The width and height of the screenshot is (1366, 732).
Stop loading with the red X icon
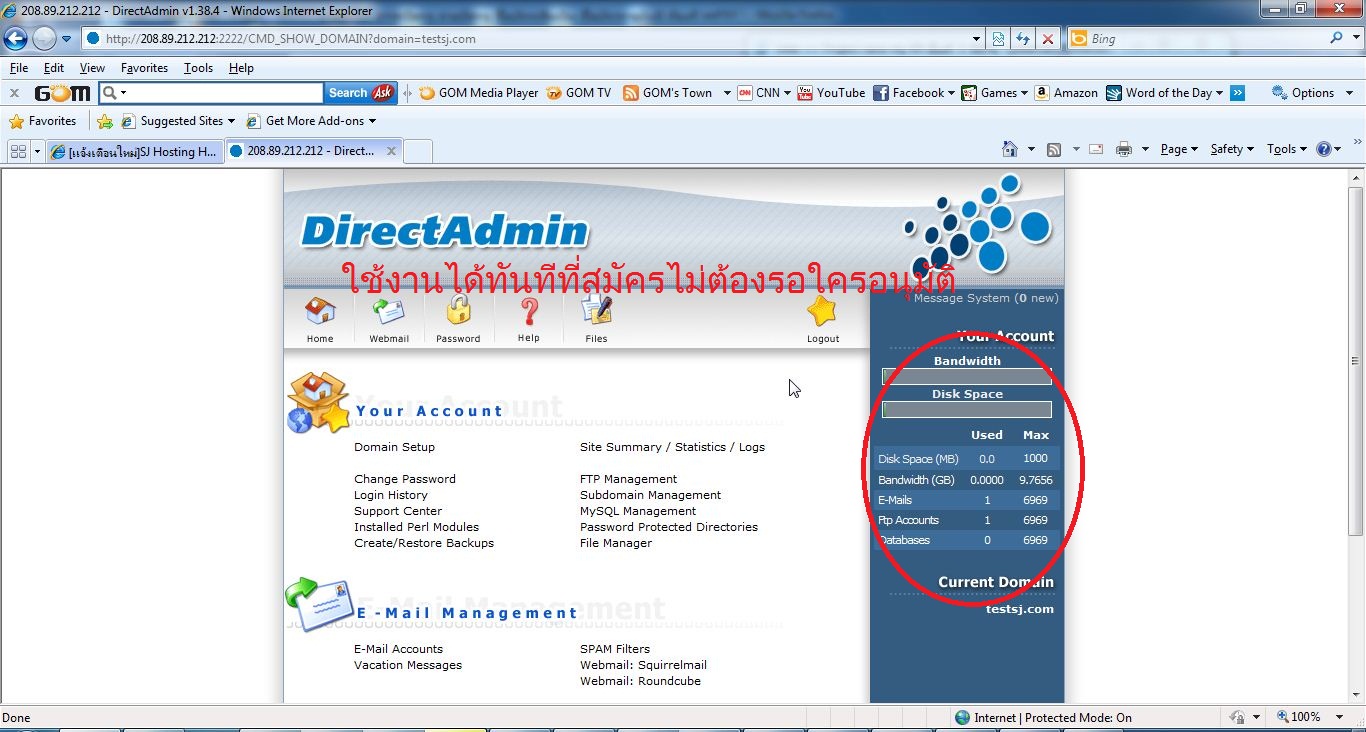1047,39
